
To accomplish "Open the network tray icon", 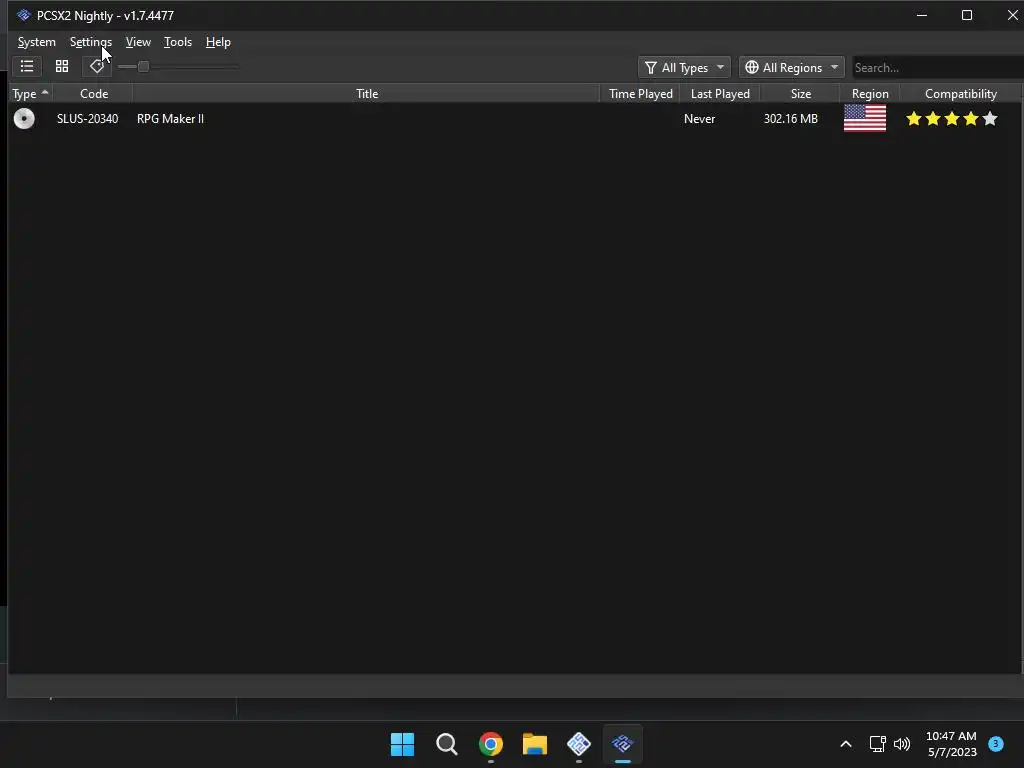I will (x=877, y=744).
